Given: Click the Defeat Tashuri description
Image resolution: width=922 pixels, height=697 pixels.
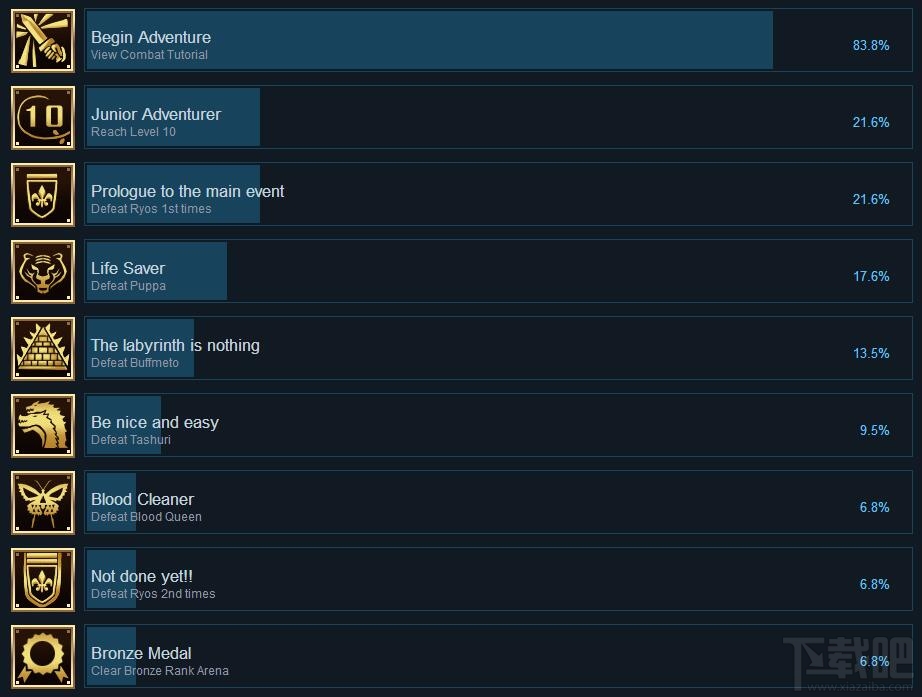Looking at the screenshot, I should click(131, 440).
